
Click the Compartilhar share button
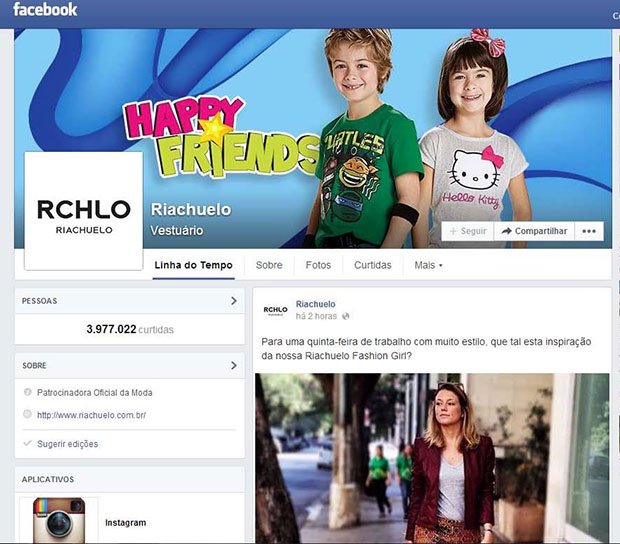[x=534, y=231]
